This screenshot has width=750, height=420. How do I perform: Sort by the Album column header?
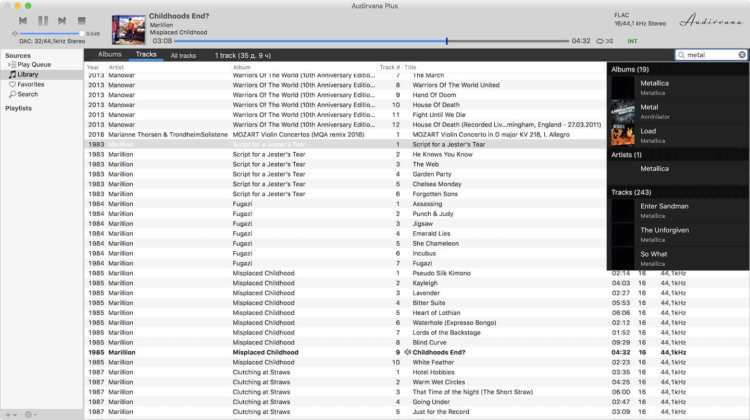[242, 67]
